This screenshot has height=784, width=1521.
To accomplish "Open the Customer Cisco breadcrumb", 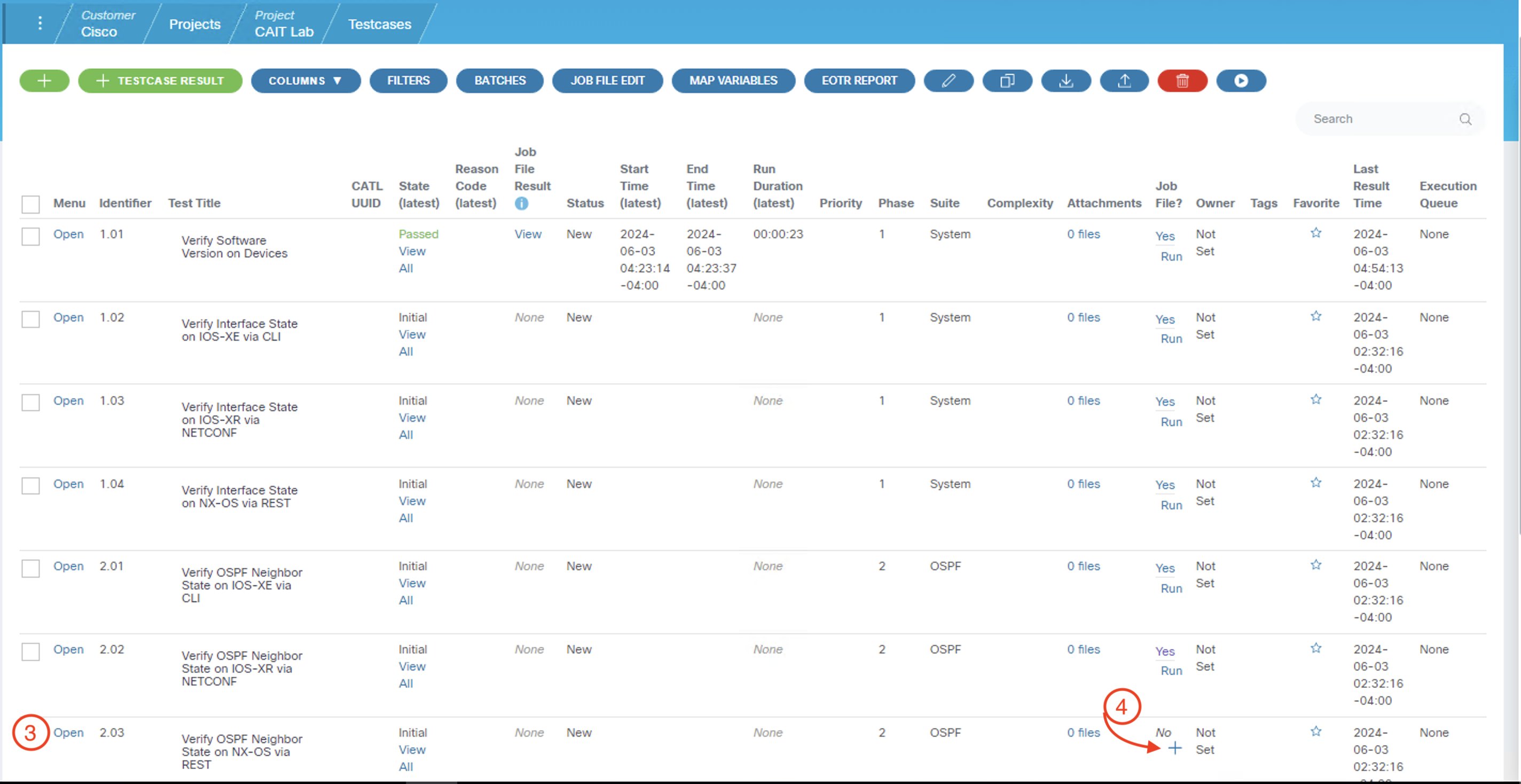I will 107,23.
